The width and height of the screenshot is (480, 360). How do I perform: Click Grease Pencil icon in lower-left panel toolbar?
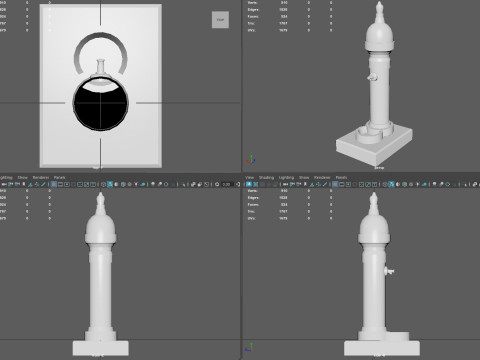pyautogui.click(x=43, y=184)
